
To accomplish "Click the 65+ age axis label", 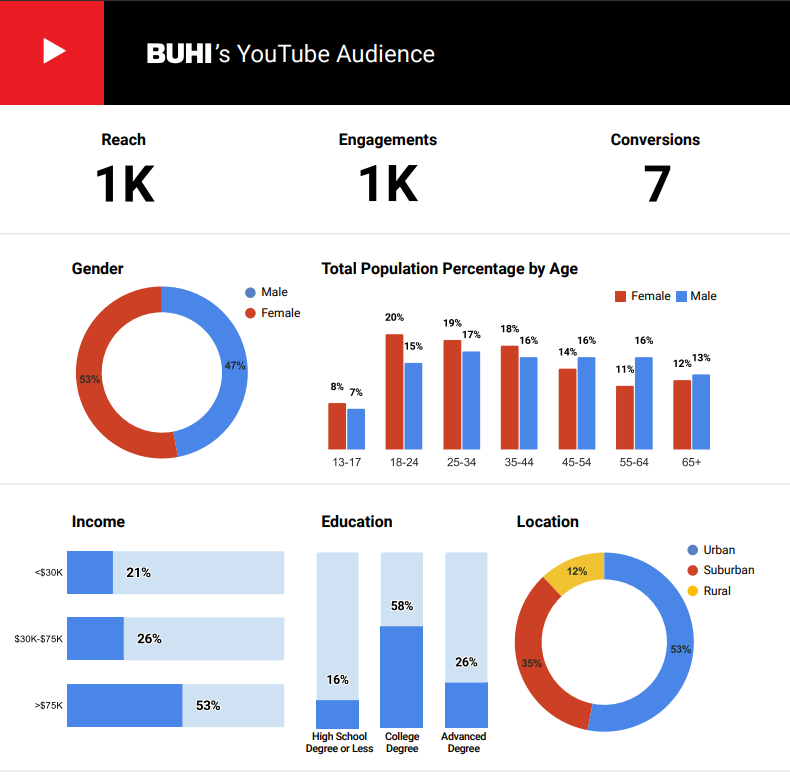I will (x=691, y=462).
